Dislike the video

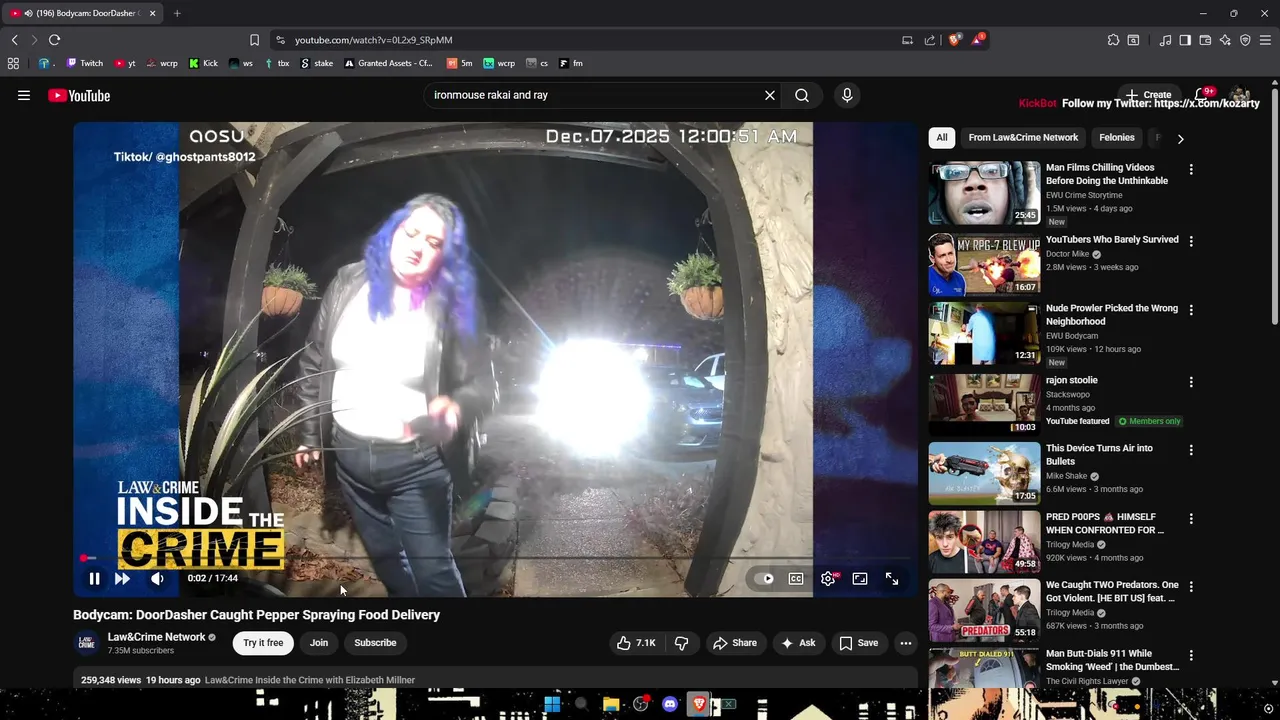click(682, 643)
